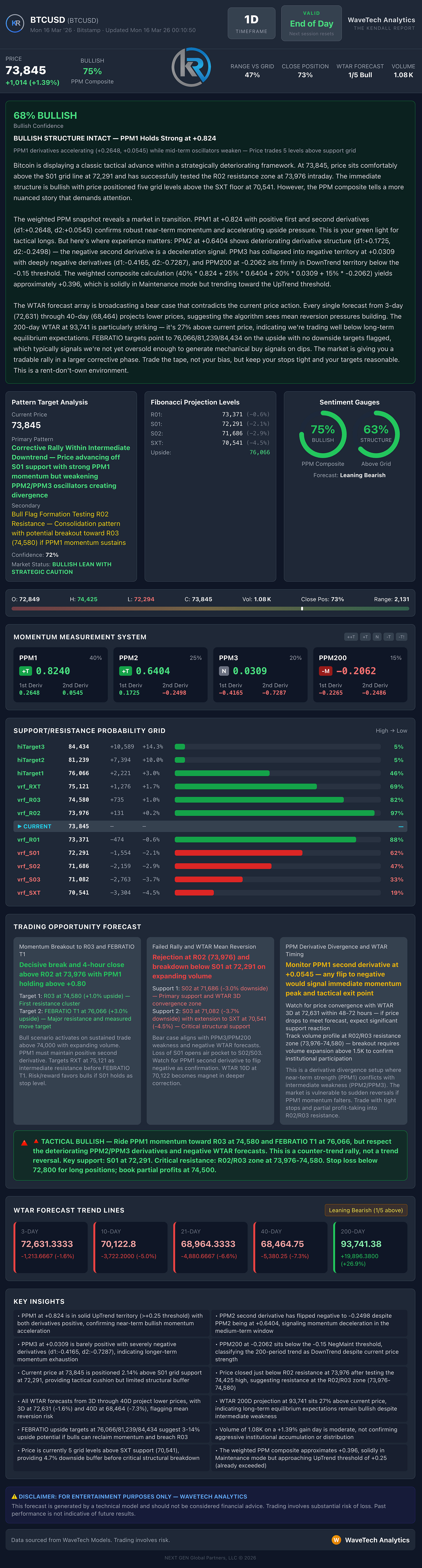Click the arrow marker beside CURRENT row
Screen dimensions: 422x1568
tap(19, 827)
